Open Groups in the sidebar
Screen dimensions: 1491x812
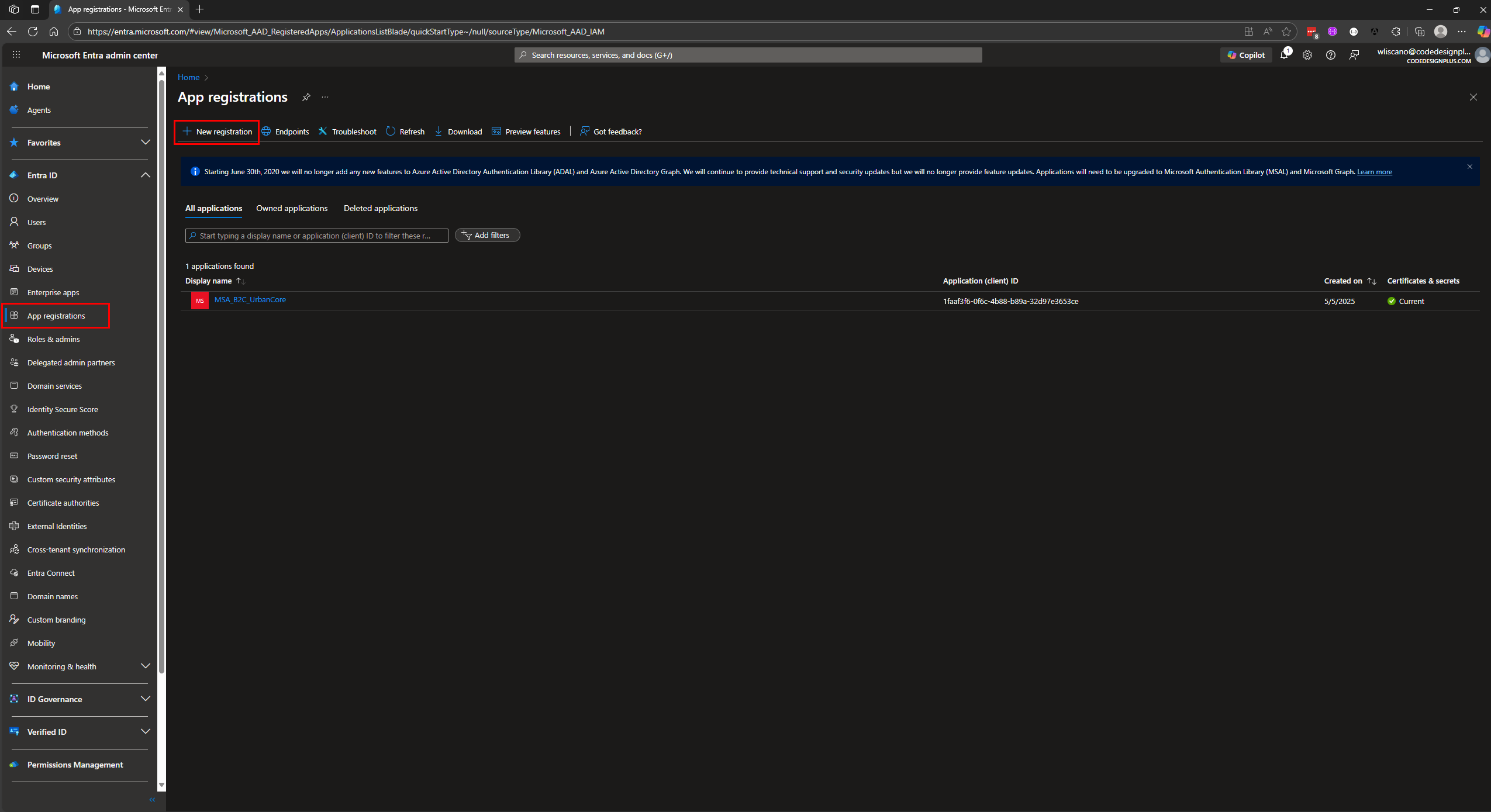[x=39, y=246]
